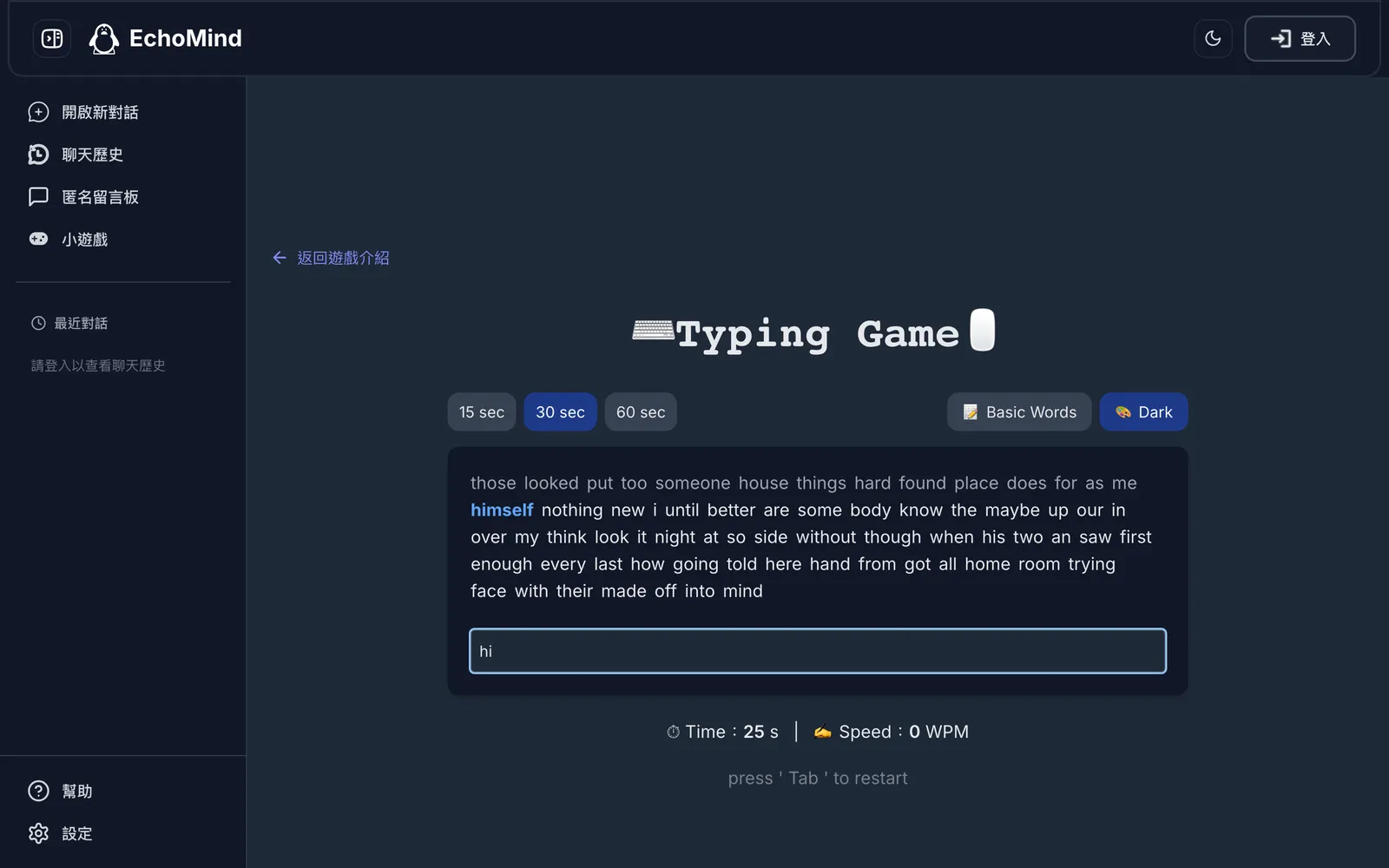Click the keyboard emoji in title

(653, 331)
